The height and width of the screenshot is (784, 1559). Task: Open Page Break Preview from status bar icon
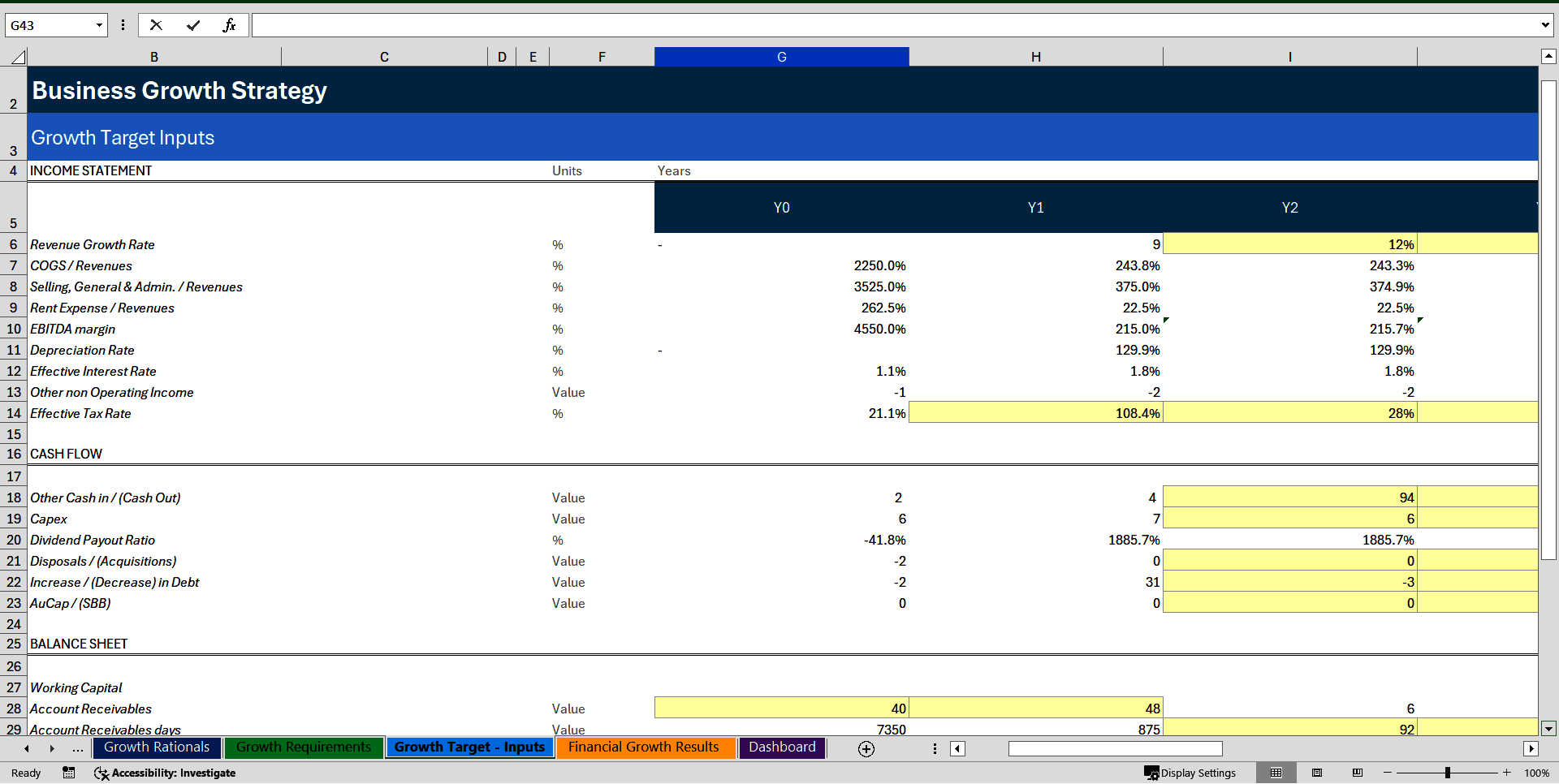pyautogui.click(x=1356, y=773)
